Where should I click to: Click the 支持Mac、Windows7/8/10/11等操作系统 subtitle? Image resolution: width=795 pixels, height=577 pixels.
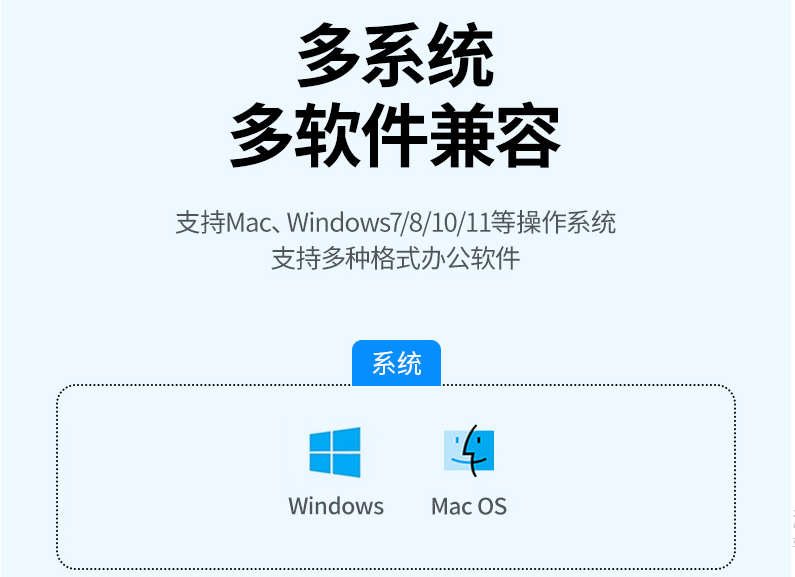[x=395, y=223]
